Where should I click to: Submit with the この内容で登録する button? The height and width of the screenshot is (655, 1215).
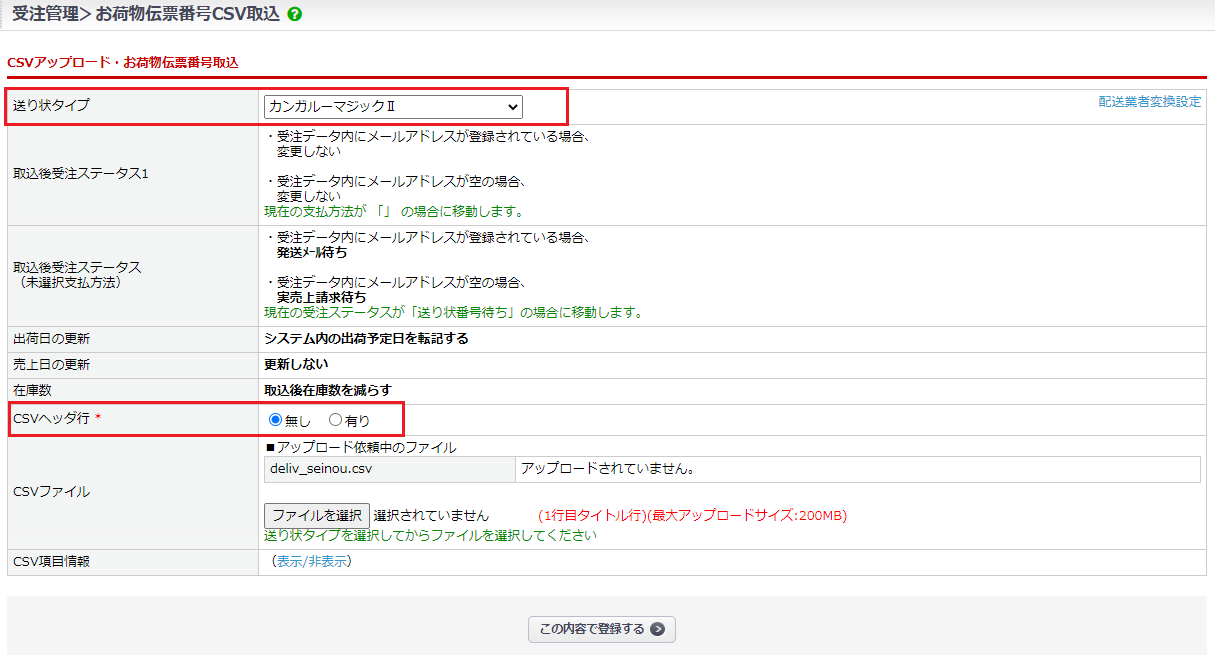(601, 629)
